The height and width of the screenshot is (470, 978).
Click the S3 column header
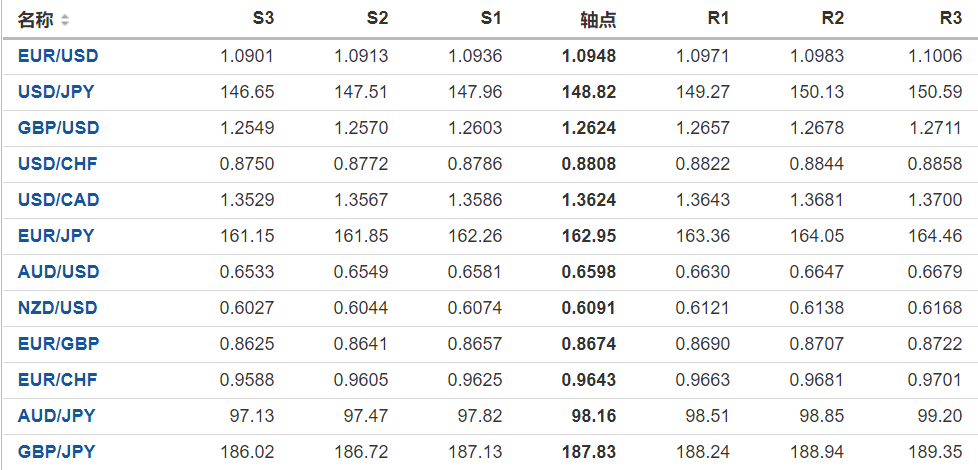[x=263, y=19]
